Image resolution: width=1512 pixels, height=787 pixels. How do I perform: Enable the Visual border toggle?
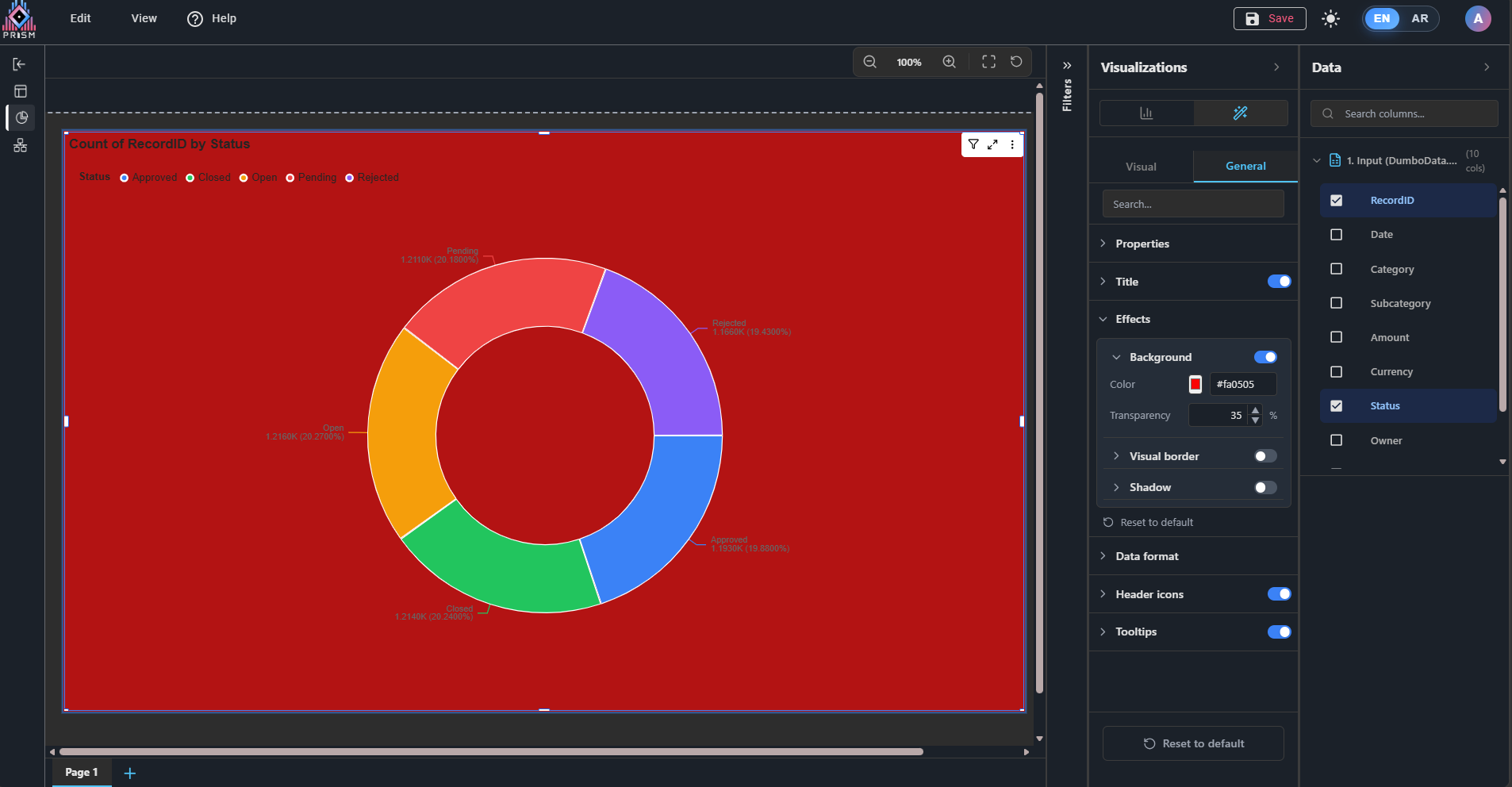pyautogui.click(x=1265, y=456)
